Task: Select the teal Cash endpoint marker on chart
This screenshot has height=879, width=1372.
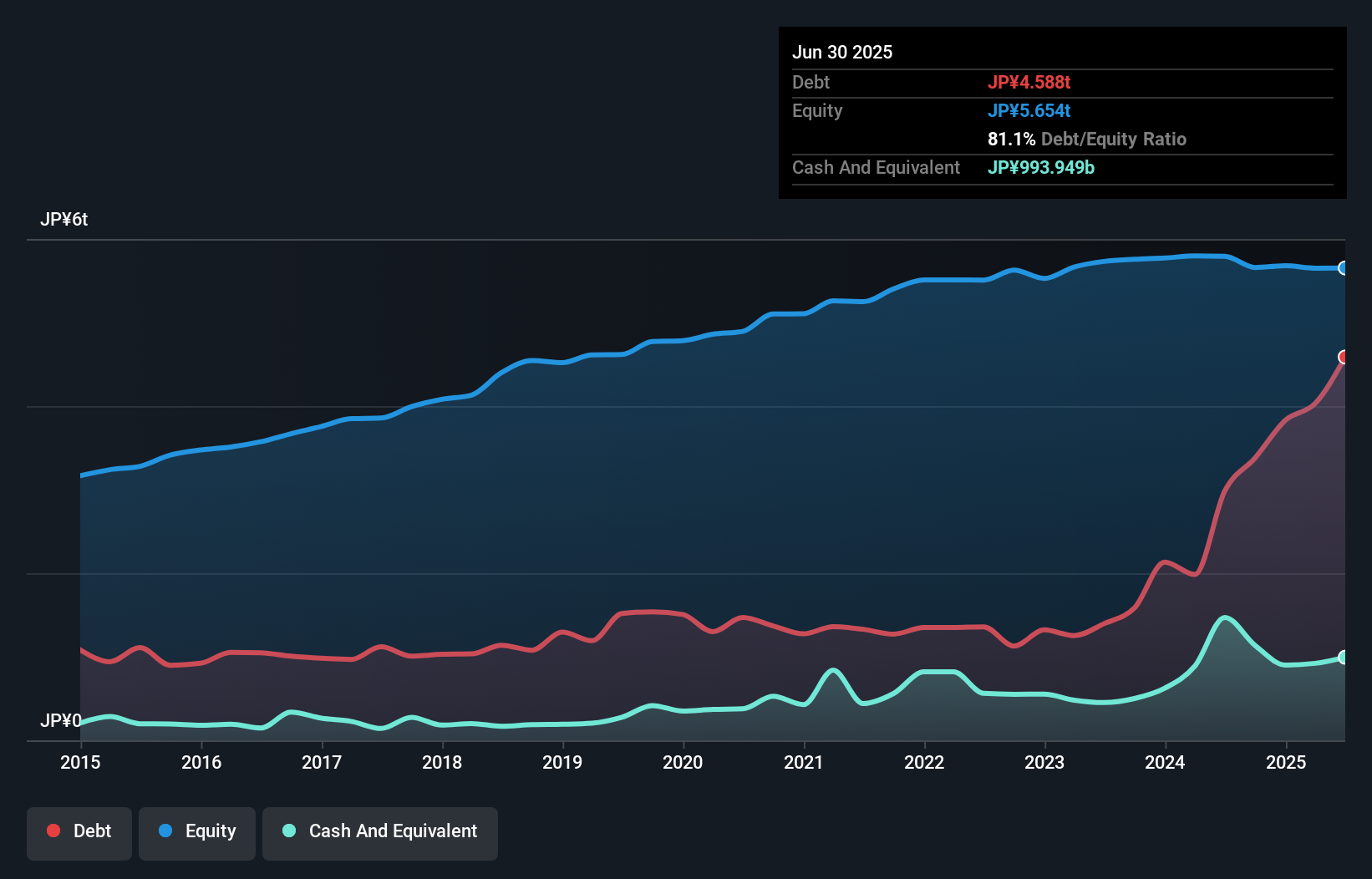Action: click(x=1343, y=657)
